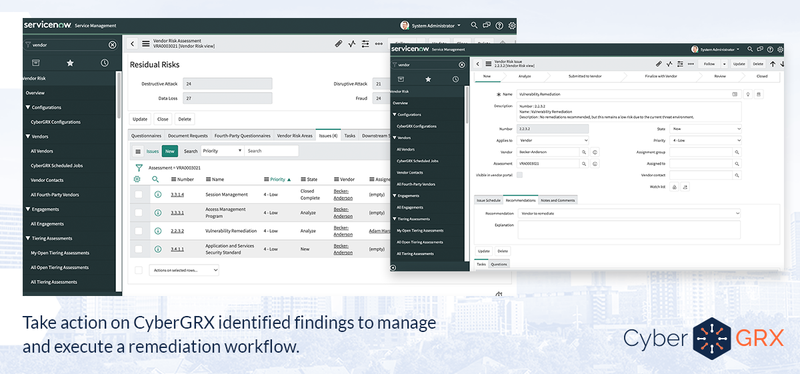800x374 pixels.
Task: Click the green New button in Issues list
Action: tap(170, 151)
